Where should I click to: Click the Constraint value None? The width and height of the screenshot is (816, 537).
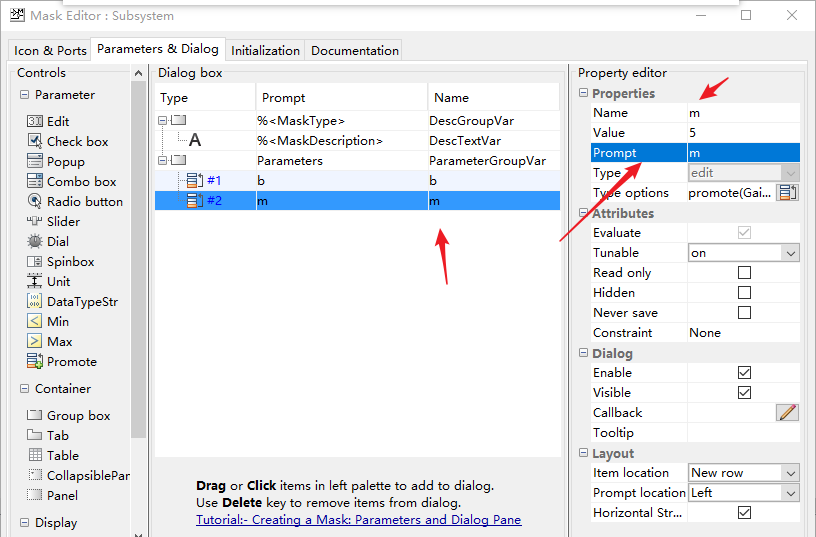pos(744,333)
